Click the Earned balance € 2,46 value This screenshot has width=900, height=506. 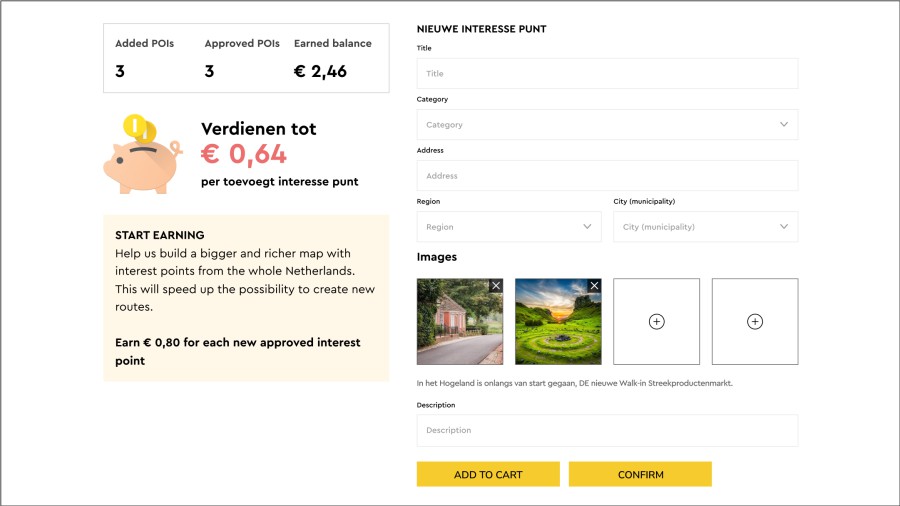point(320,71)
